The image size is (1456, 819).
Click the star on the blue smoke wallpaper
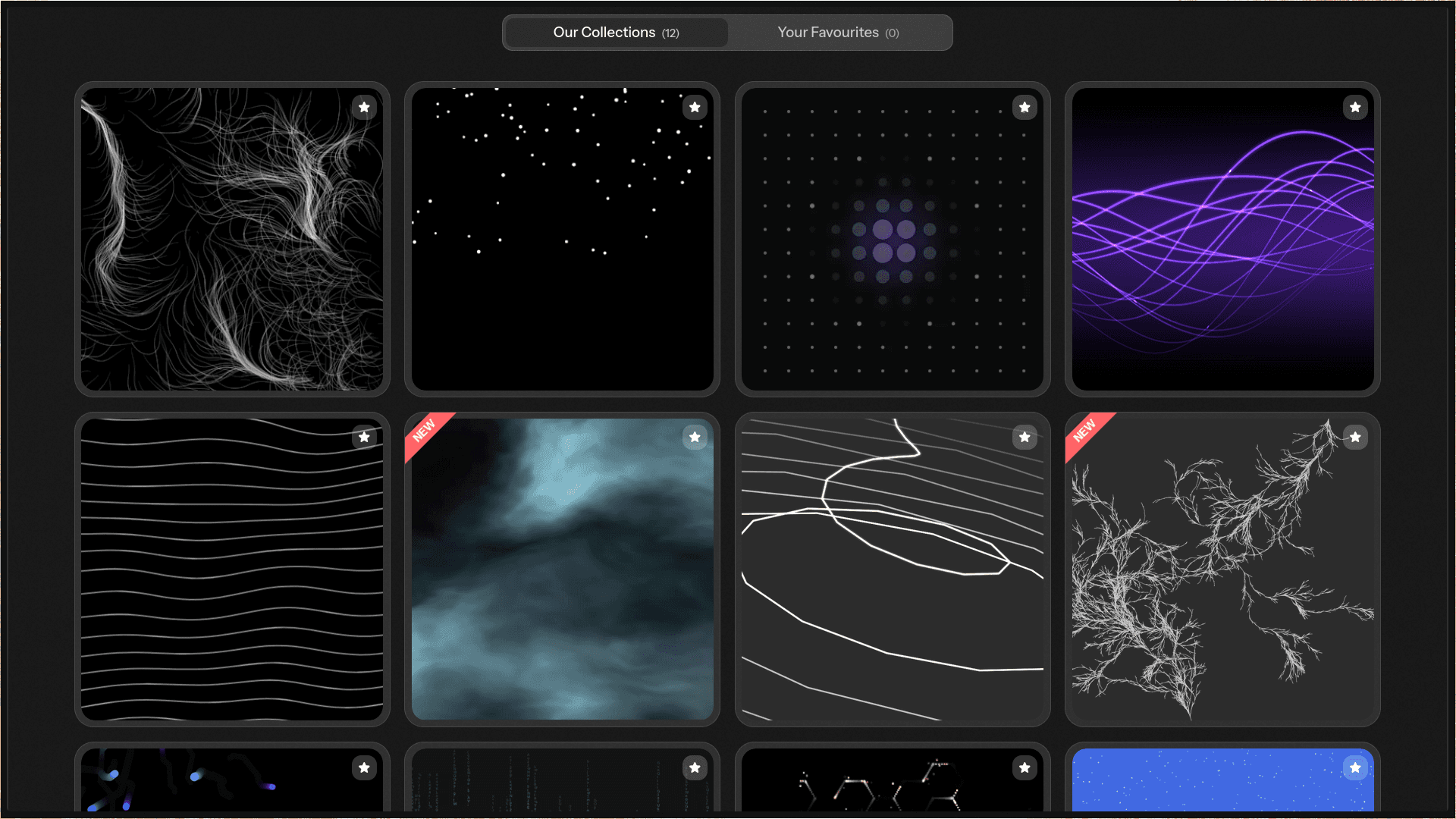pos(695,437)
